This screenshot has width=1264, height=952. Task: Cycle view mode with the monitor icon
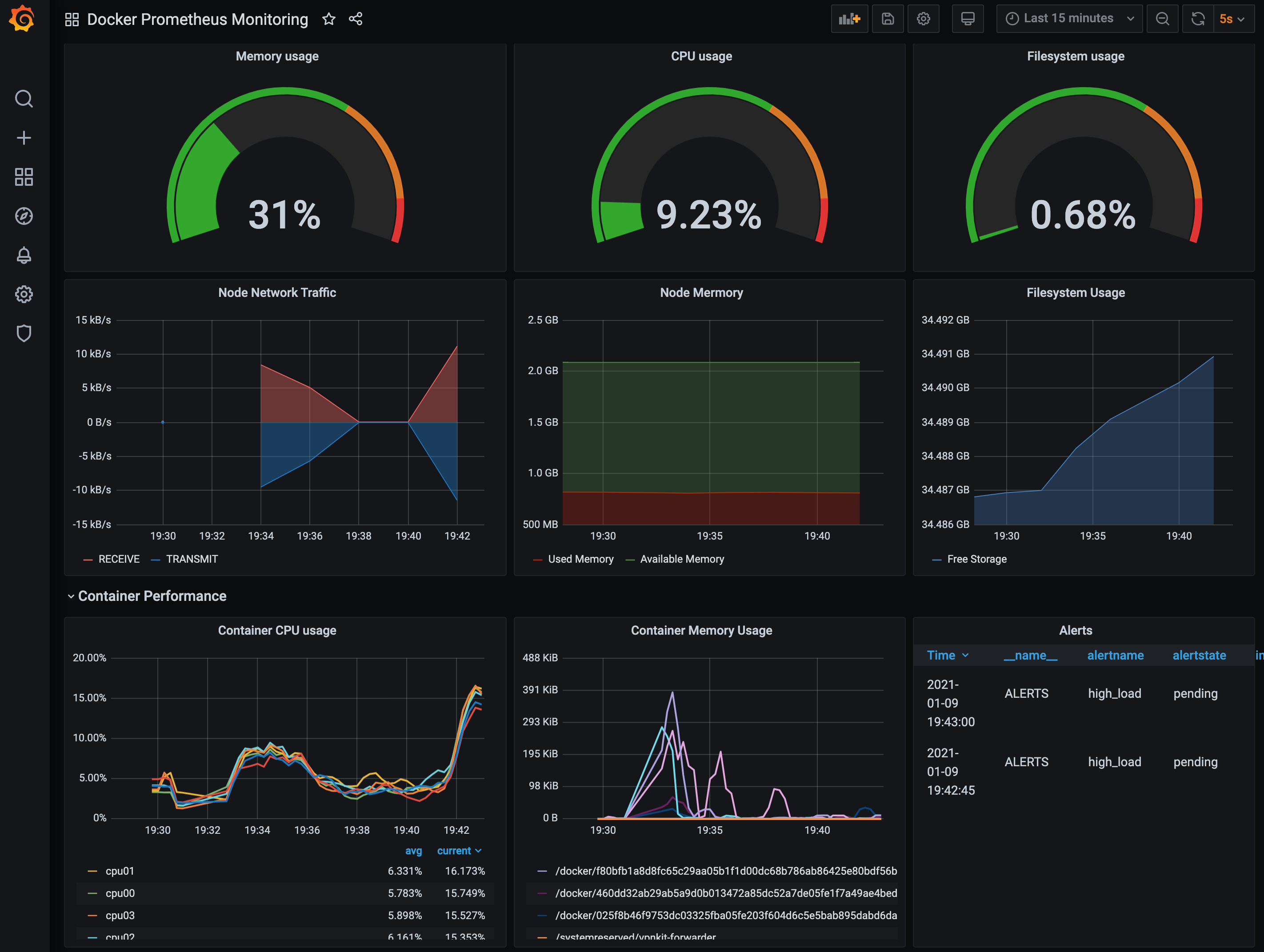click(x=968, y=19)
